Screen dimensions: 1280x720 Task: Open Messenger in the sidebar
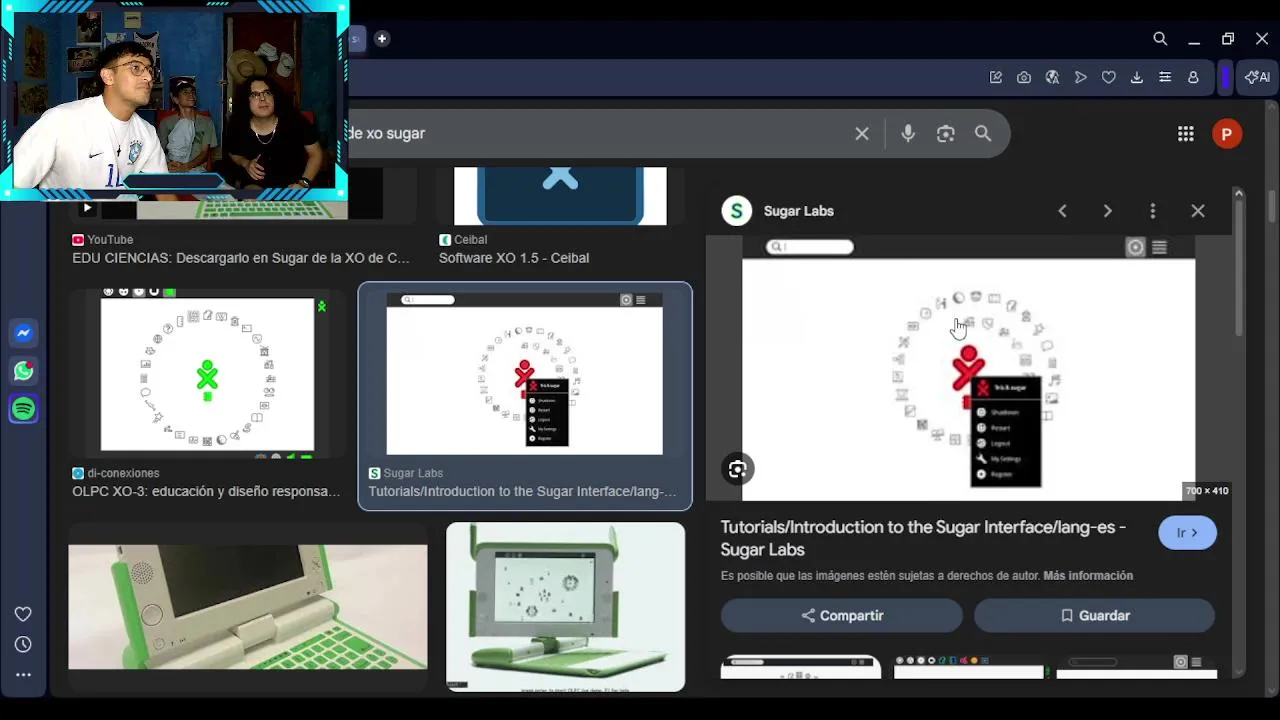click(x=24, y=333)
